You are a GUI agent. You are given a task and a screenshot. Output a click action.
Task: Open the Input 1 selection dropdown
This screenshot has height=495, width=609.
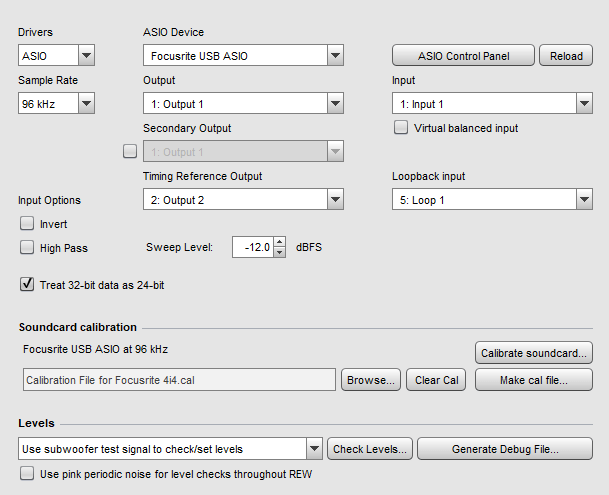tap(492, 103)
